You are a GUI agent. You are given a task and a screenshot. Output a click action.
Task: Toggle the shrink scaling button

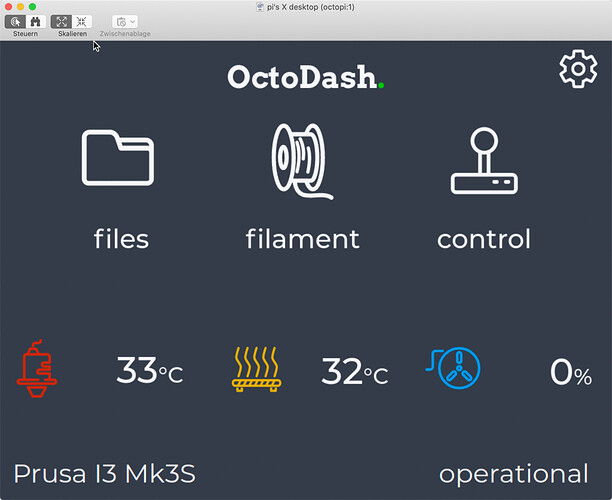coord(82,21)
